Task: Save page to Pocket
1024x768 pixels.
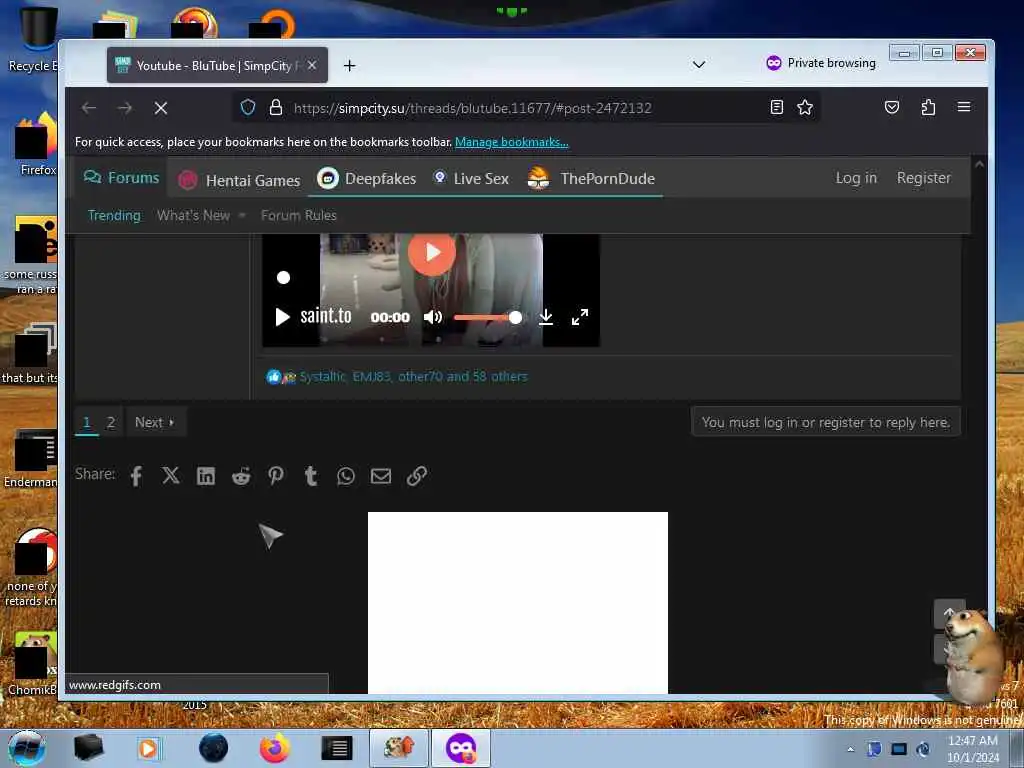Action: coord(891,107)
